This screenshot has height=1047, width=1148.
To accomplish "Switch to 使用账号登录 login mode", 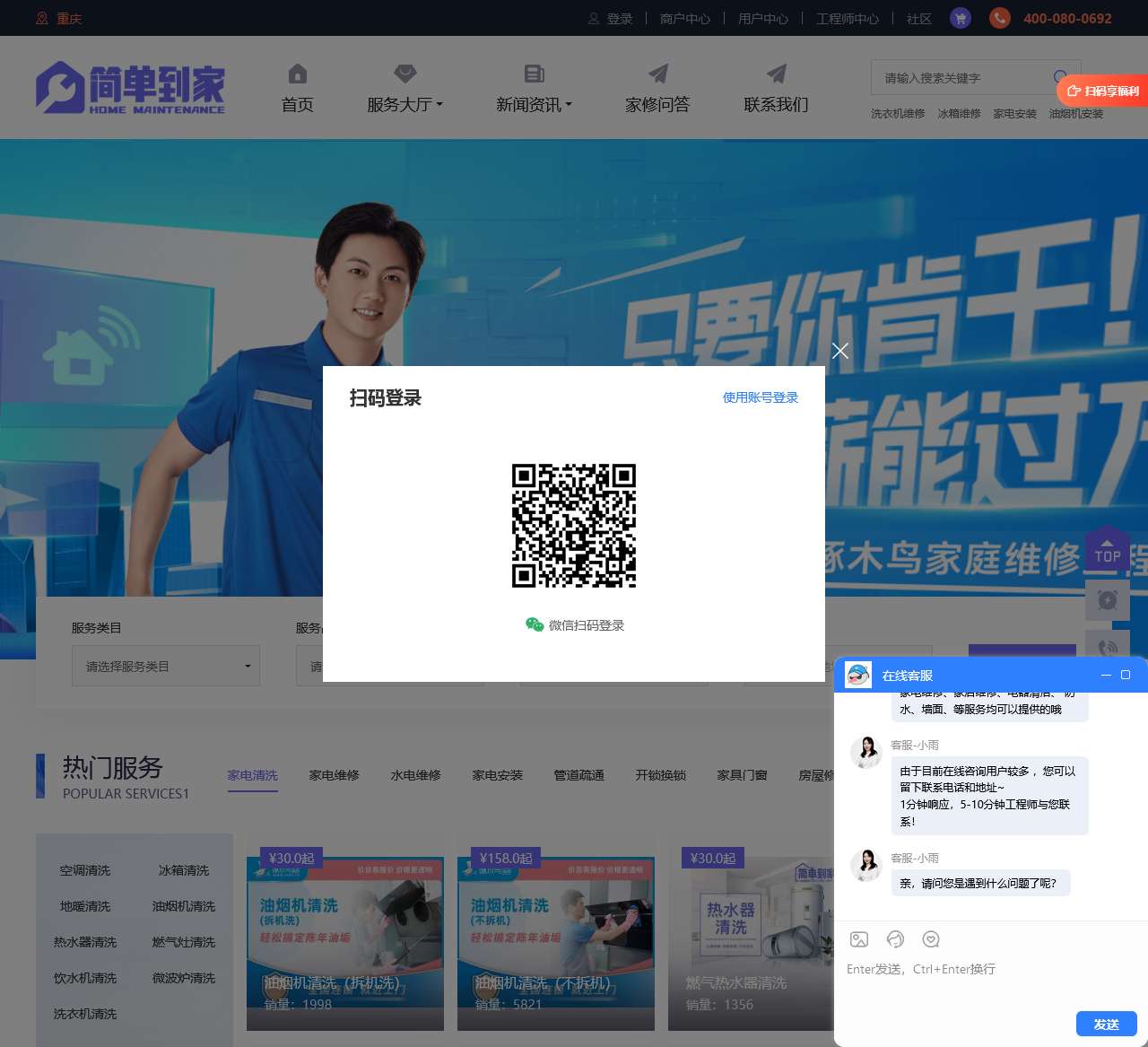I will pos(760,397).
